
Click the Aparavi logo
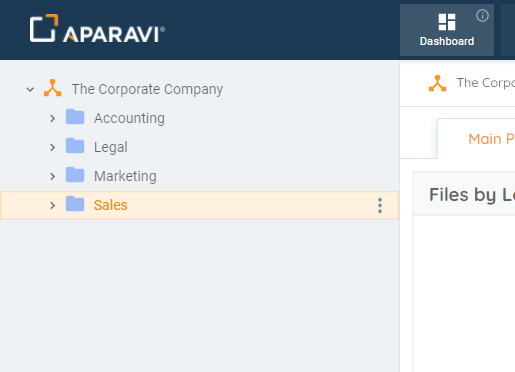pyautogui.click(x=97, y=29)
